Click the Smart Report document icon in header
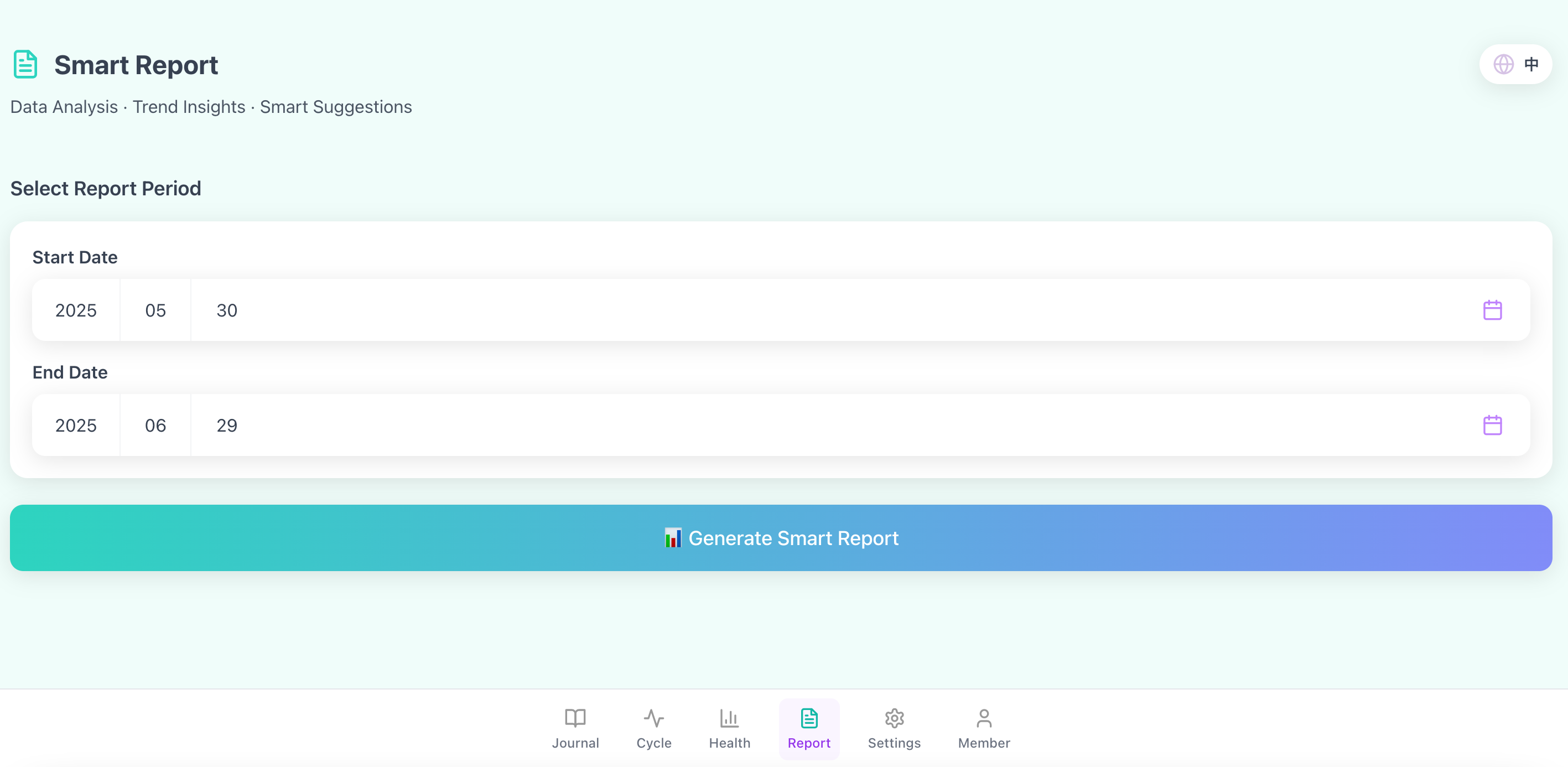Screen dimensions: 1568x767 [x=25, y=65]
